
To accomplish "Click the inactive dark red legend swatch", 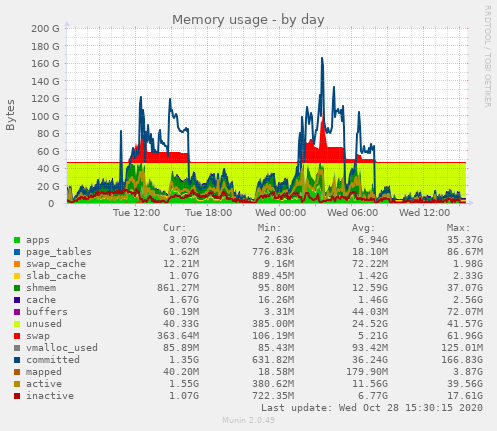I will point(17,396).
